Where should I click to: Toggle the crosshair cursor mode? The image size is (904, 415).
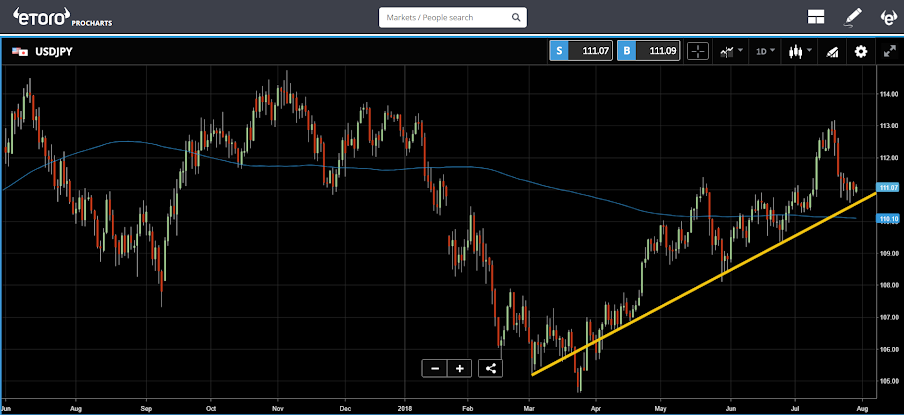pyautogui.click(x=698, y=51)
